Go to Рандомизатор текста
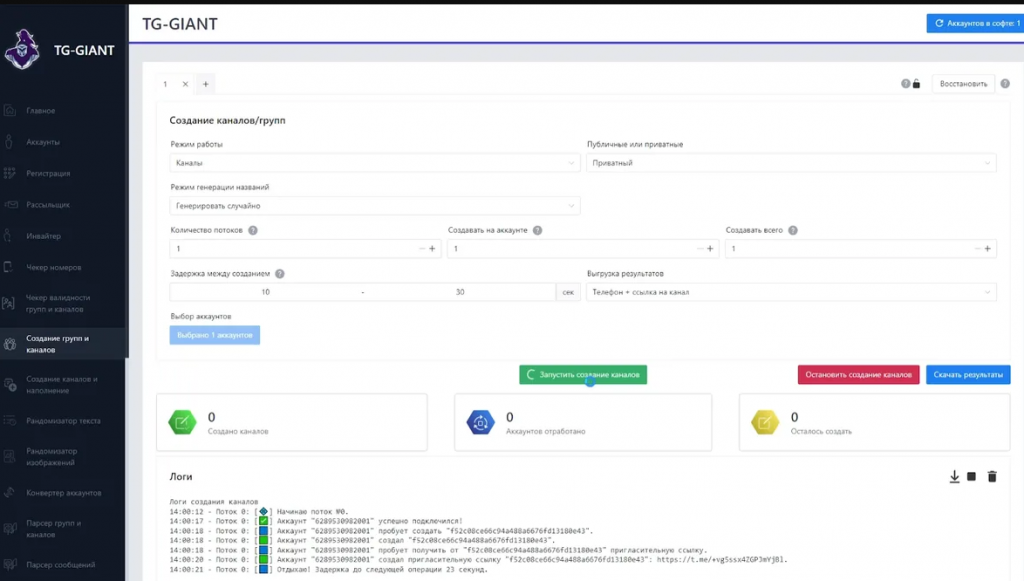This screenshot has height=581, width=1024. click(63, 421)
